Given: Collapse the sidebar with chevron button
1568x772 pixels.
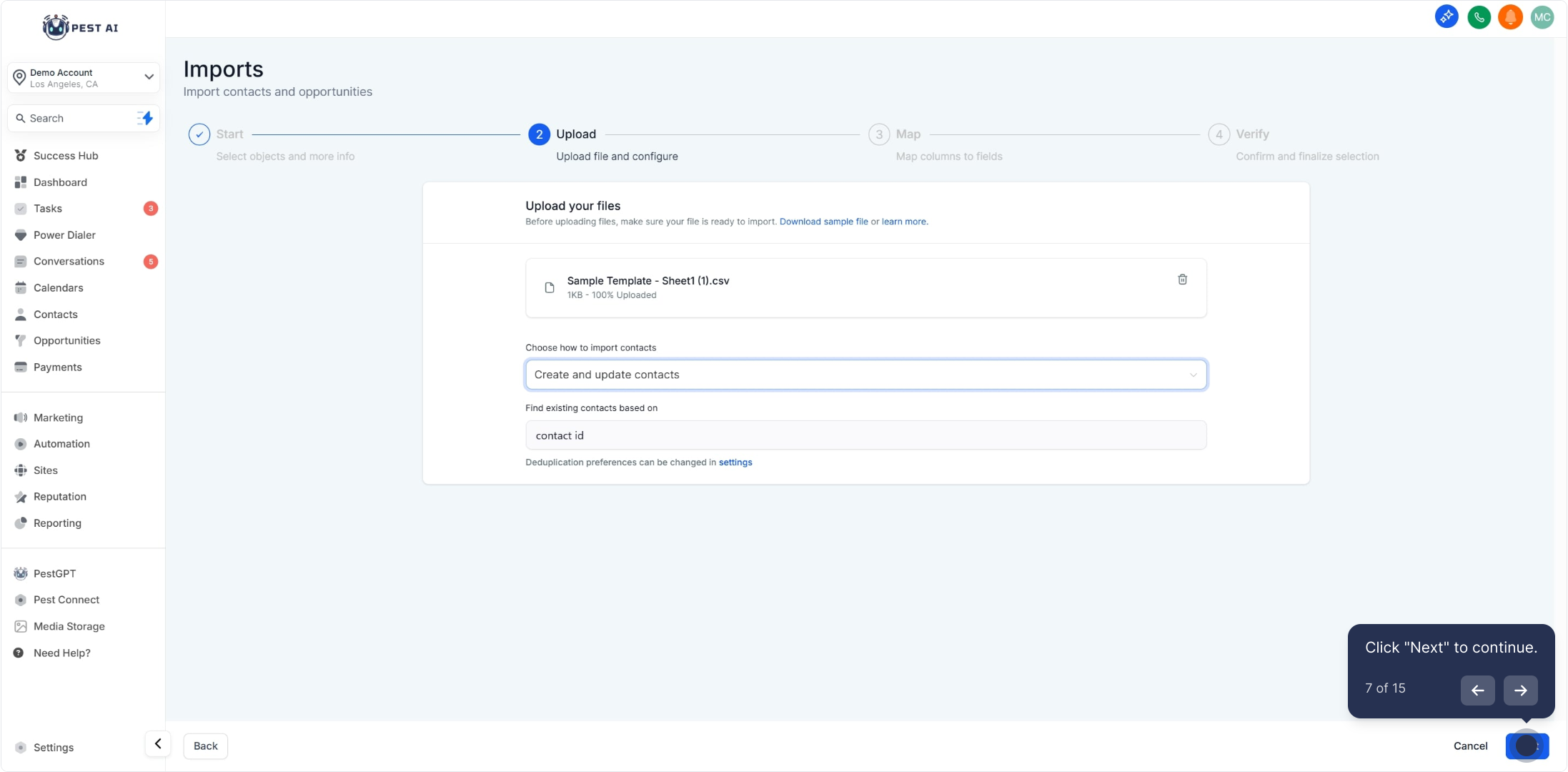Looking at the screenshot, I should (158, 744).
